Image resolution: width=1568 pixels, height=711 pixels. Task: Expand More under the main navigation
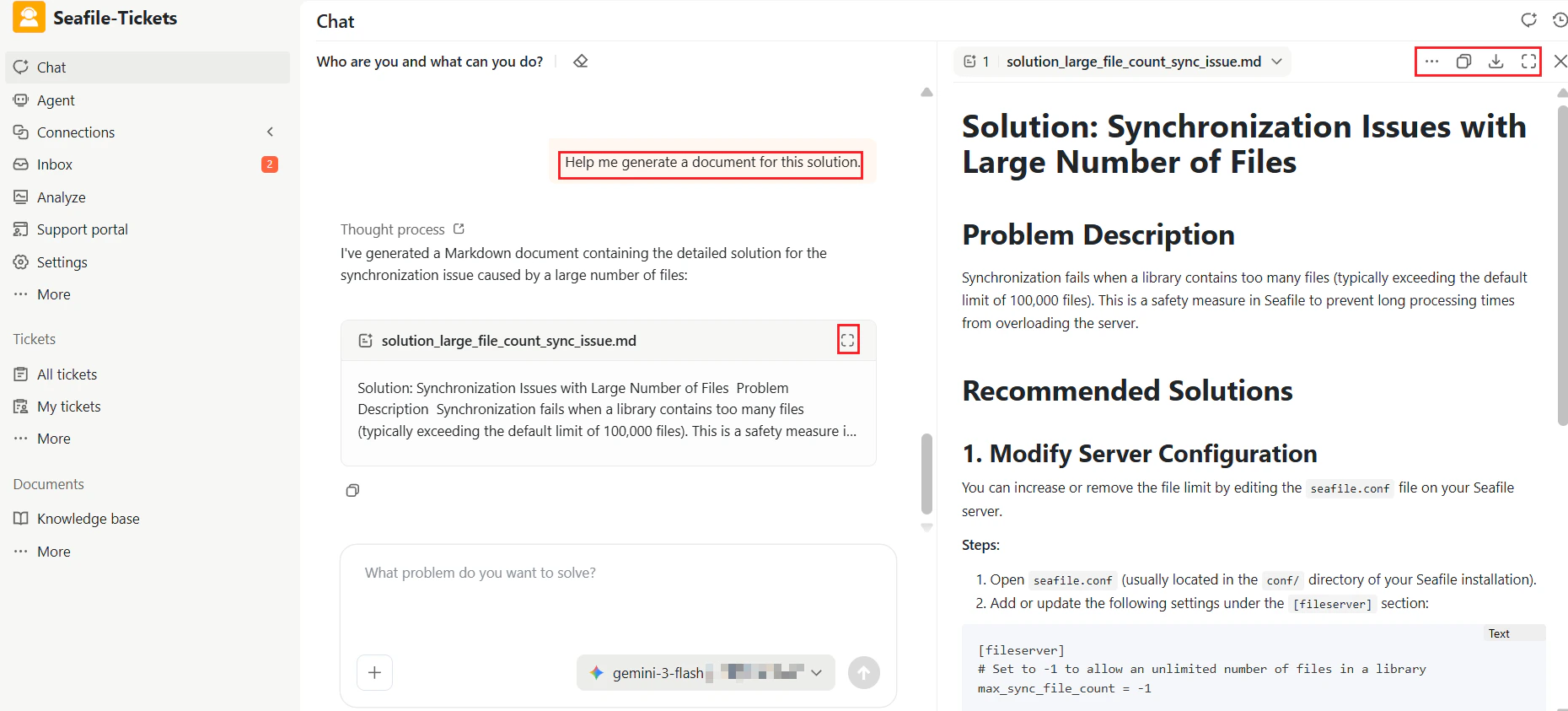148,294
